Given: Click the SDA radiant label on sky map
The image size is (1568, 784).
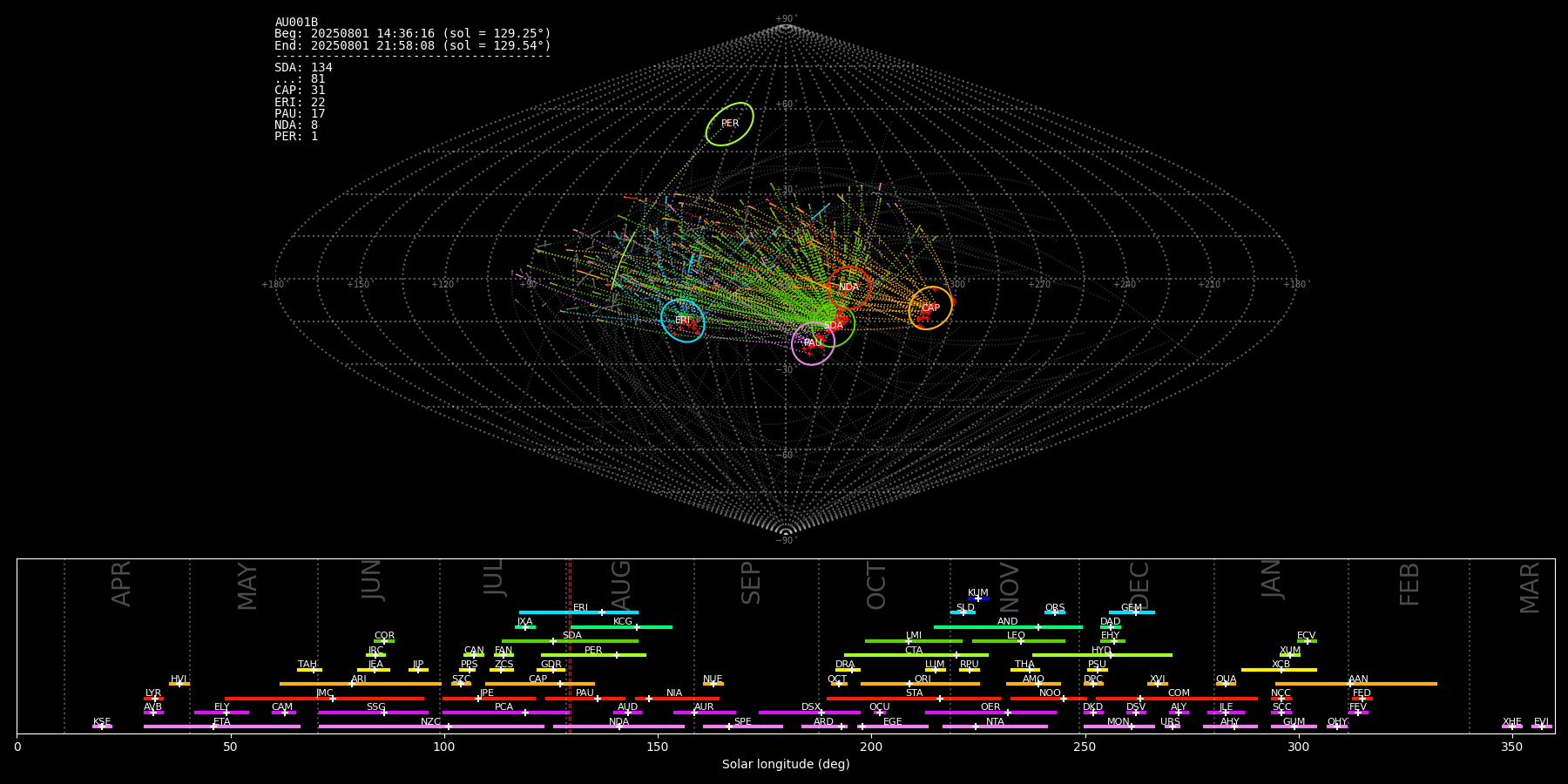Looking at the screenshot, I should point(834,326).
